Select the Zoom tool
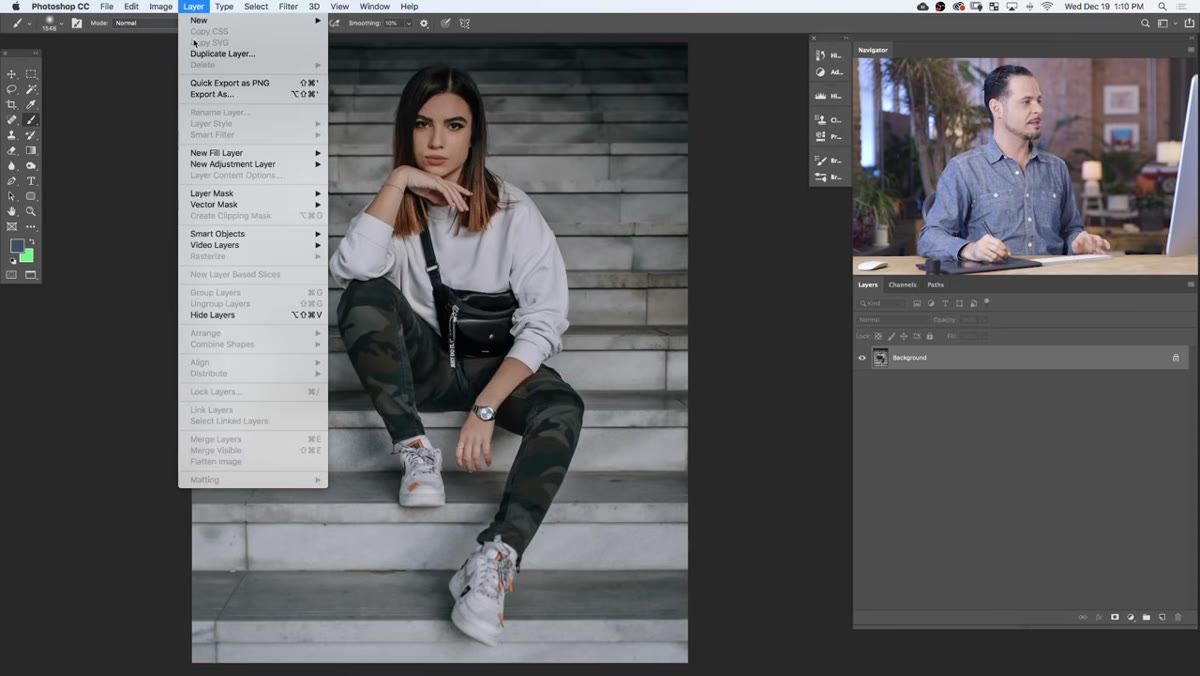The height and width of the screenshot is (676, 1200). (x=31, y=211)
